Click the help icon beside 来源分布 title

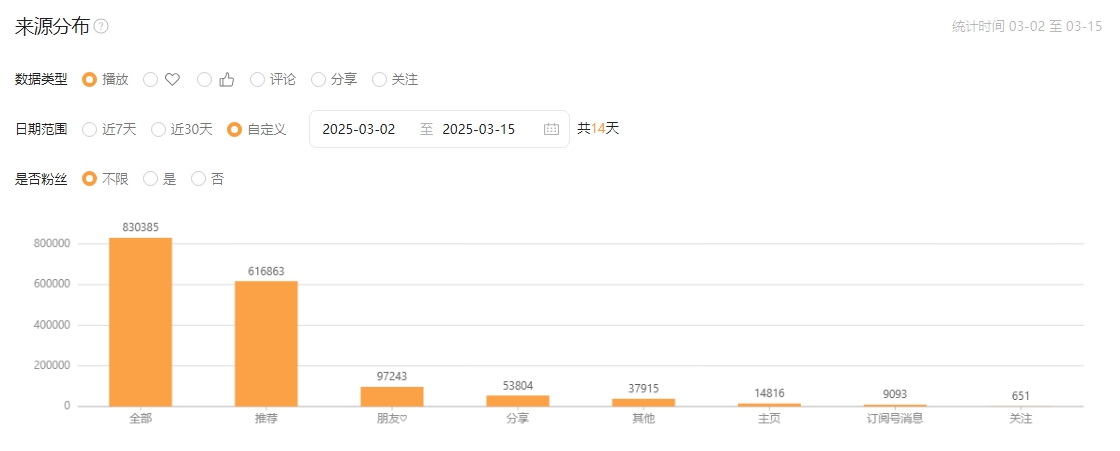pyautogui.click(x=101, y=27)
